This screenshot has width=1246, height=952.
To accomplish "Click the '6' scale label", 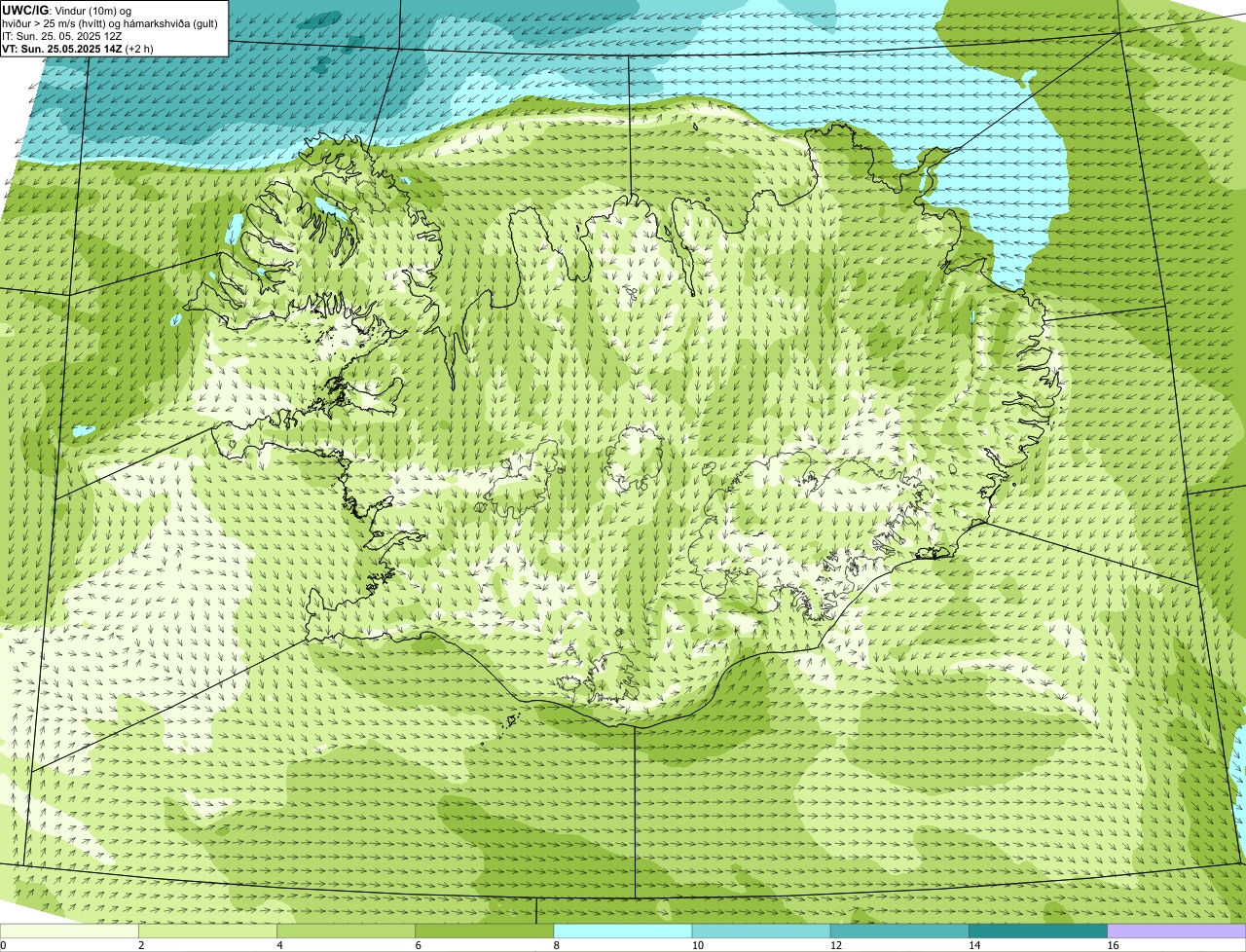I will tap(418, 945).
